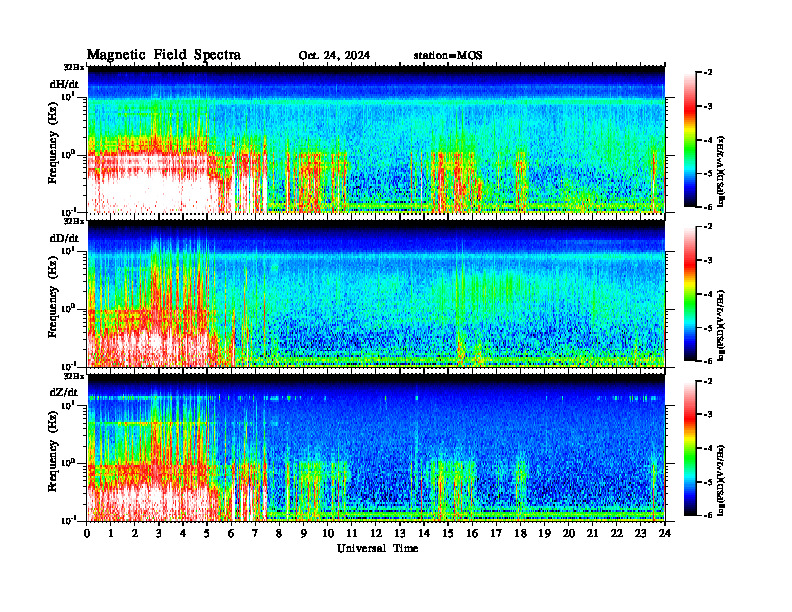Image resolution: width=792 pixels, height=612 pixels.
Task: Click the "Universal Time" axis label
Action: coord(377,548)
